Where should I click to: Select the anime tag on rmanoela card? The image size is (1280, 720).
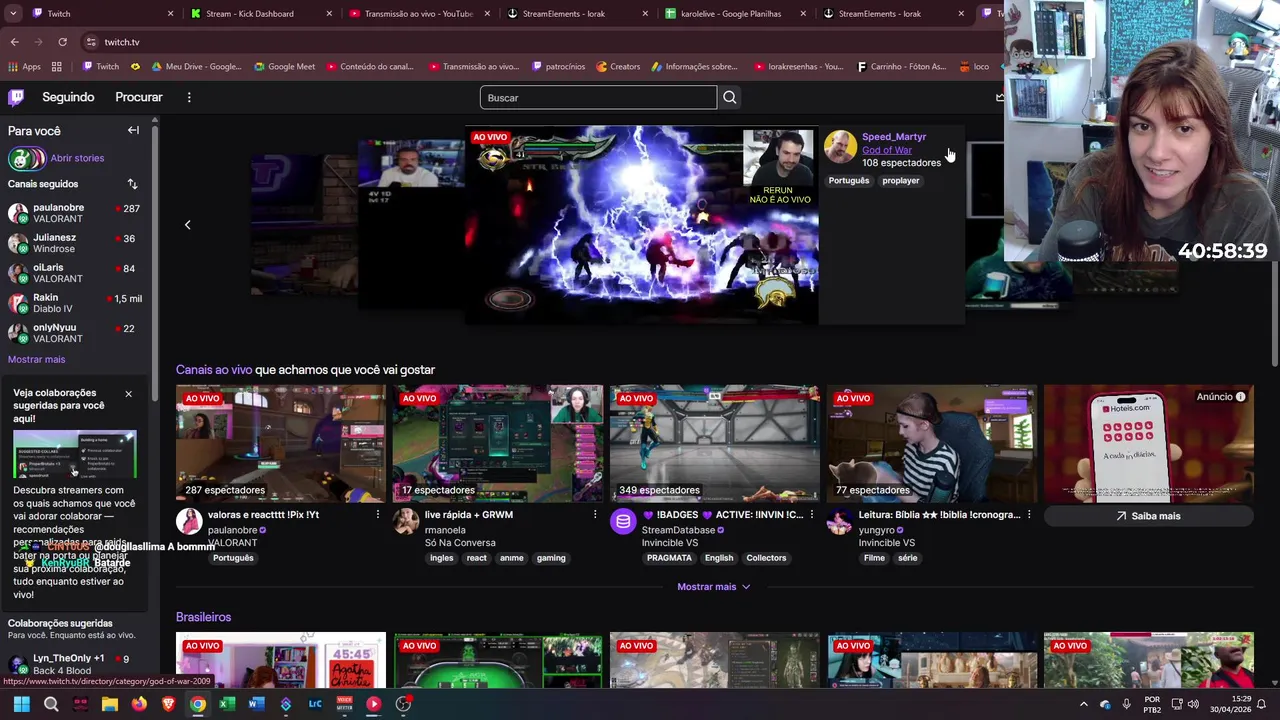tap(511, 558)
